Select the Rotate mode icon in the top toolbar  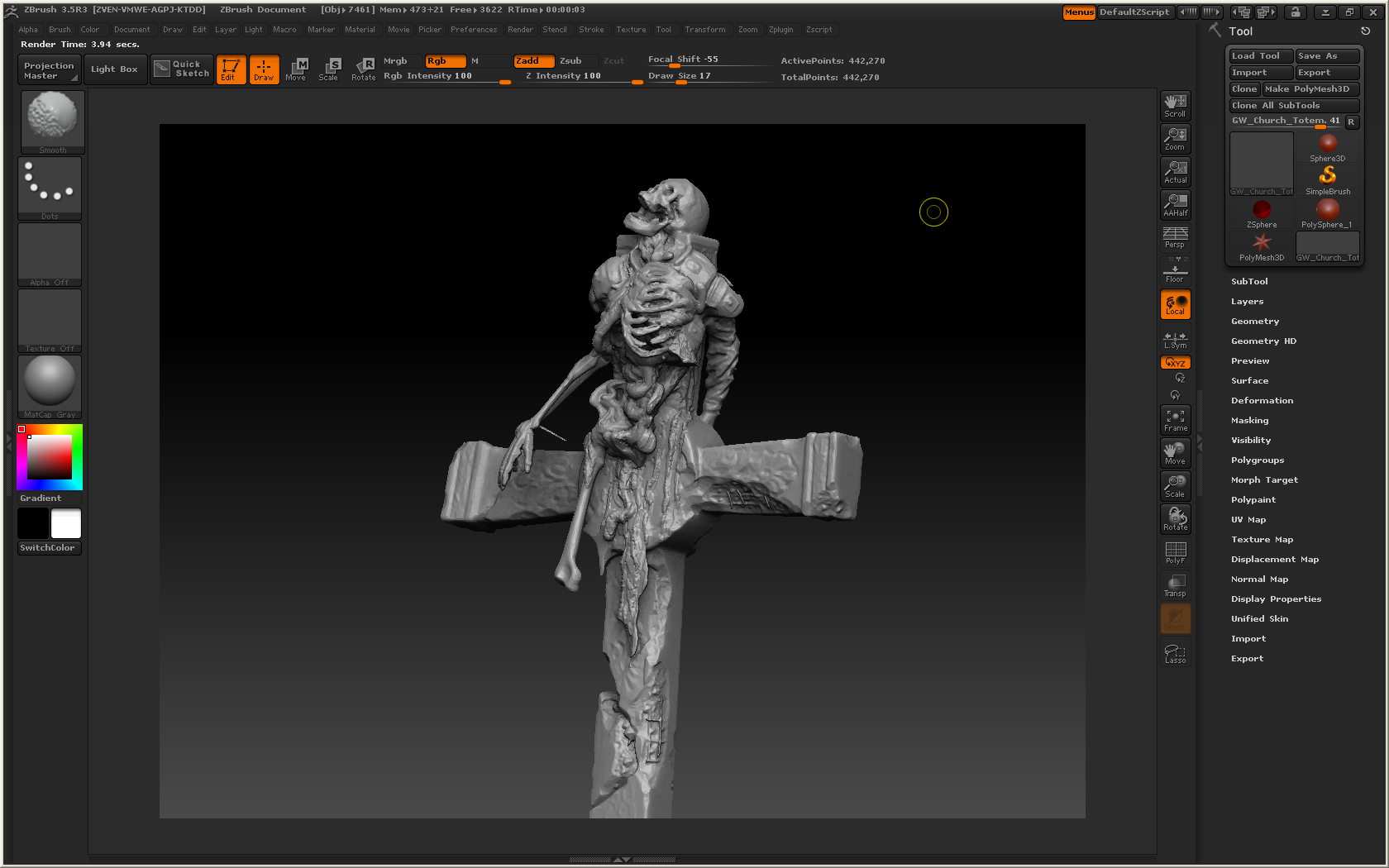tap(364, 69)
